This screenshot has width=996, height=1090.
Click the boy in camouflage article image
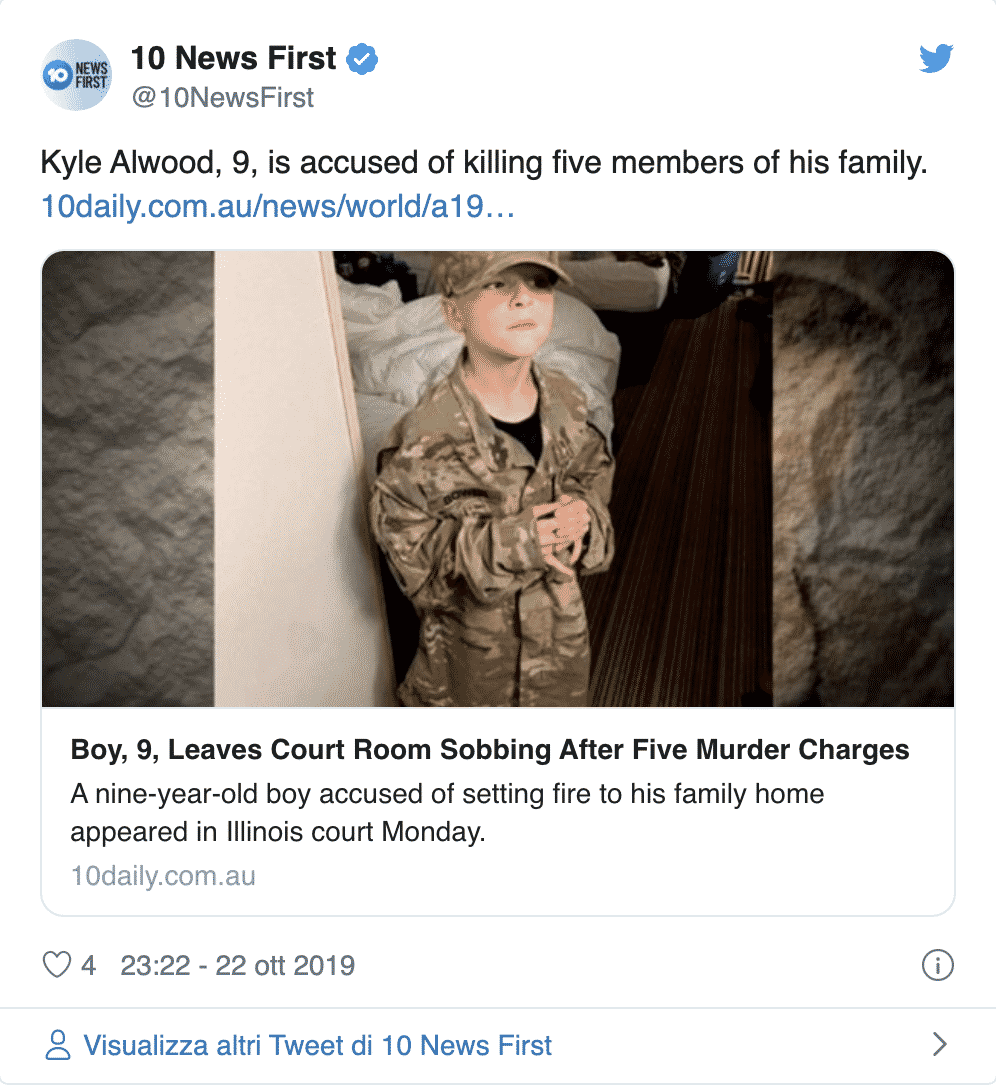[x=497, y=478]
